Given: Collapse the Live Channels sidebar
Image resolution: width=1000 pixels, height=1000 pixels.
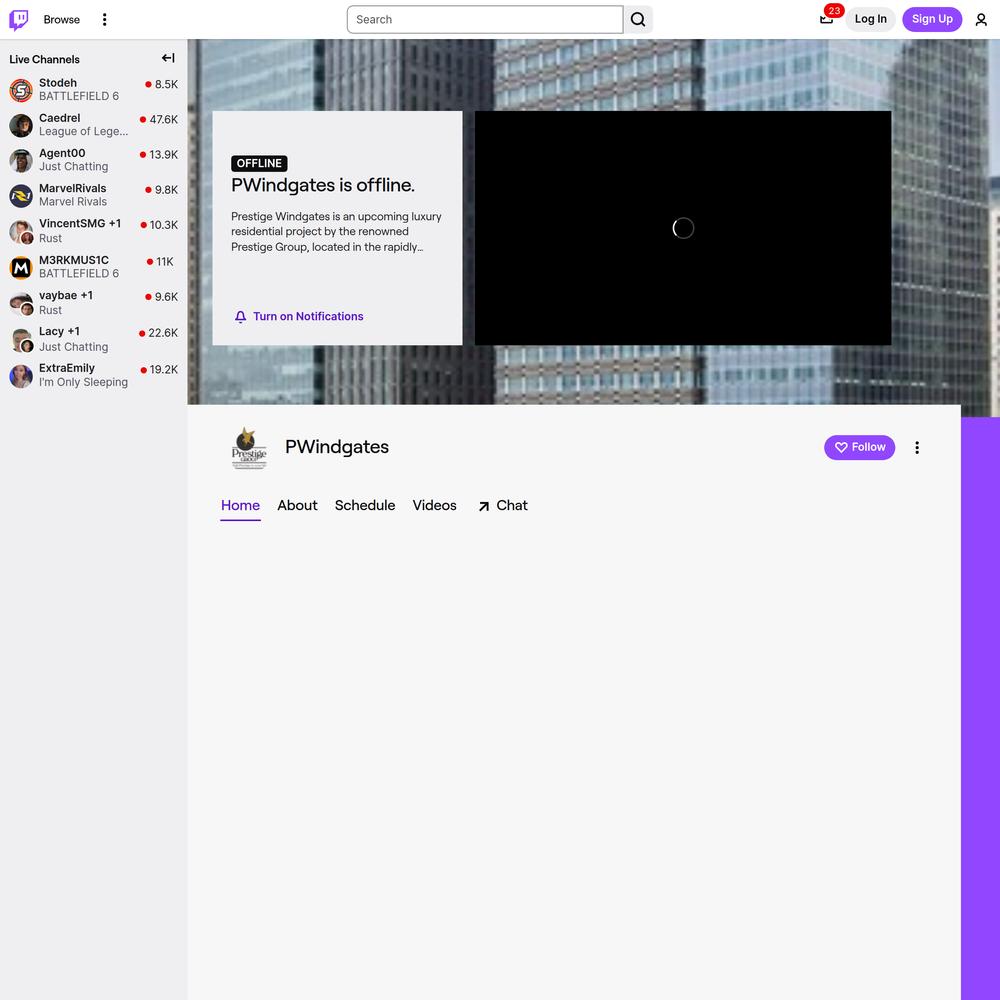Looking at the screenshot, I should [x=168, y=58].
